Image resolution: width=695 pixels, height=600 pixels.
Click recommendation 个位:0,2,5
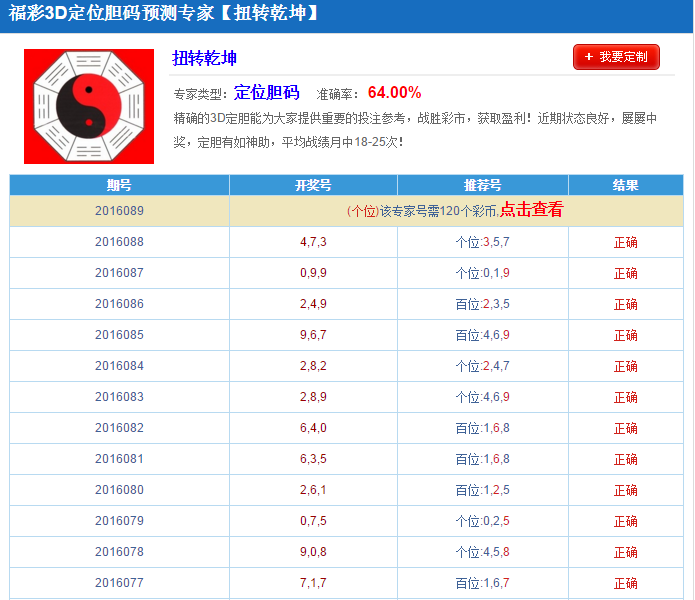coord(483,522)
